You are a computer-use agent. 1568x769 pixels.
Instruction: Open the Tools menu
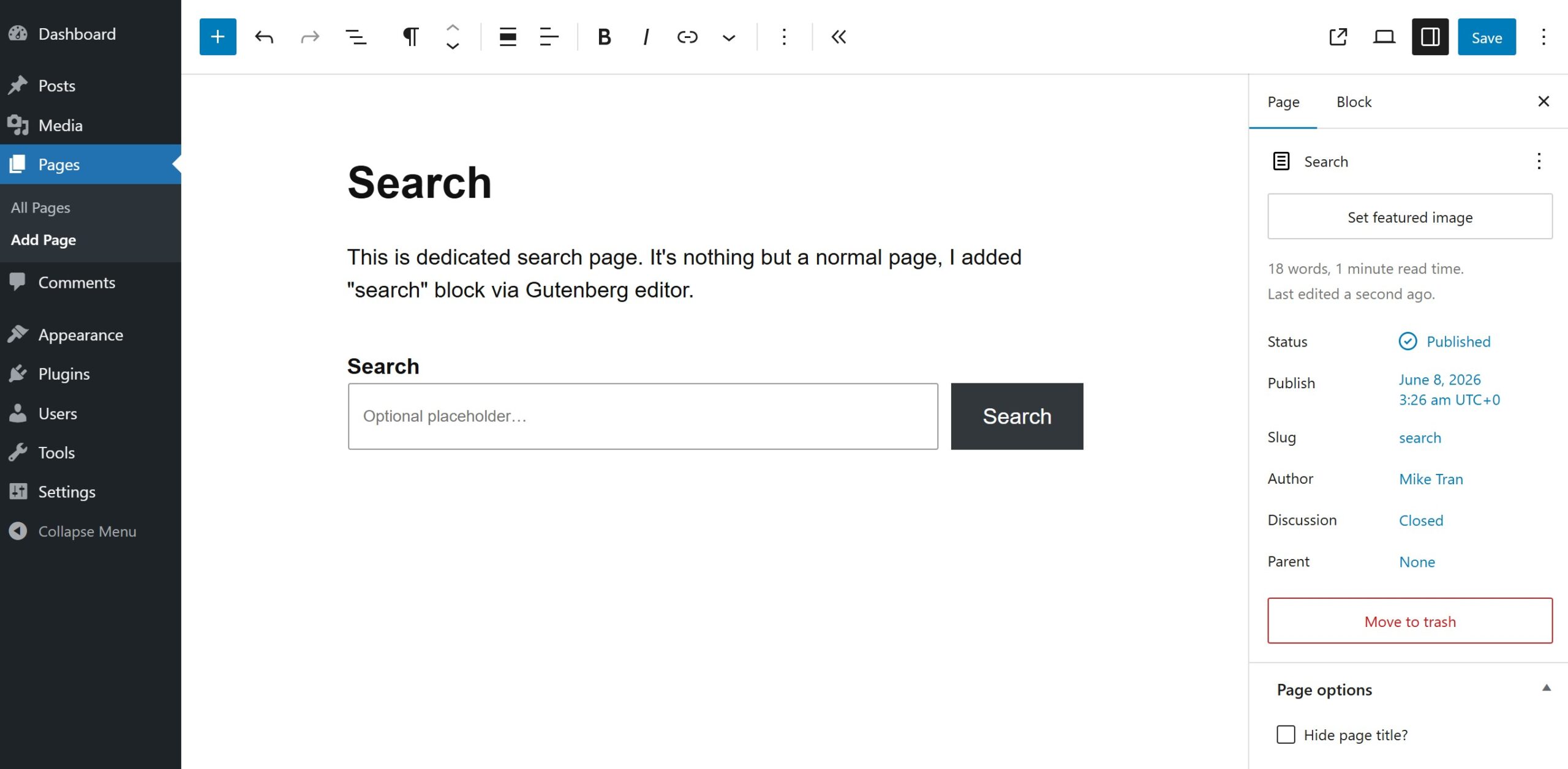pos(91,452)
